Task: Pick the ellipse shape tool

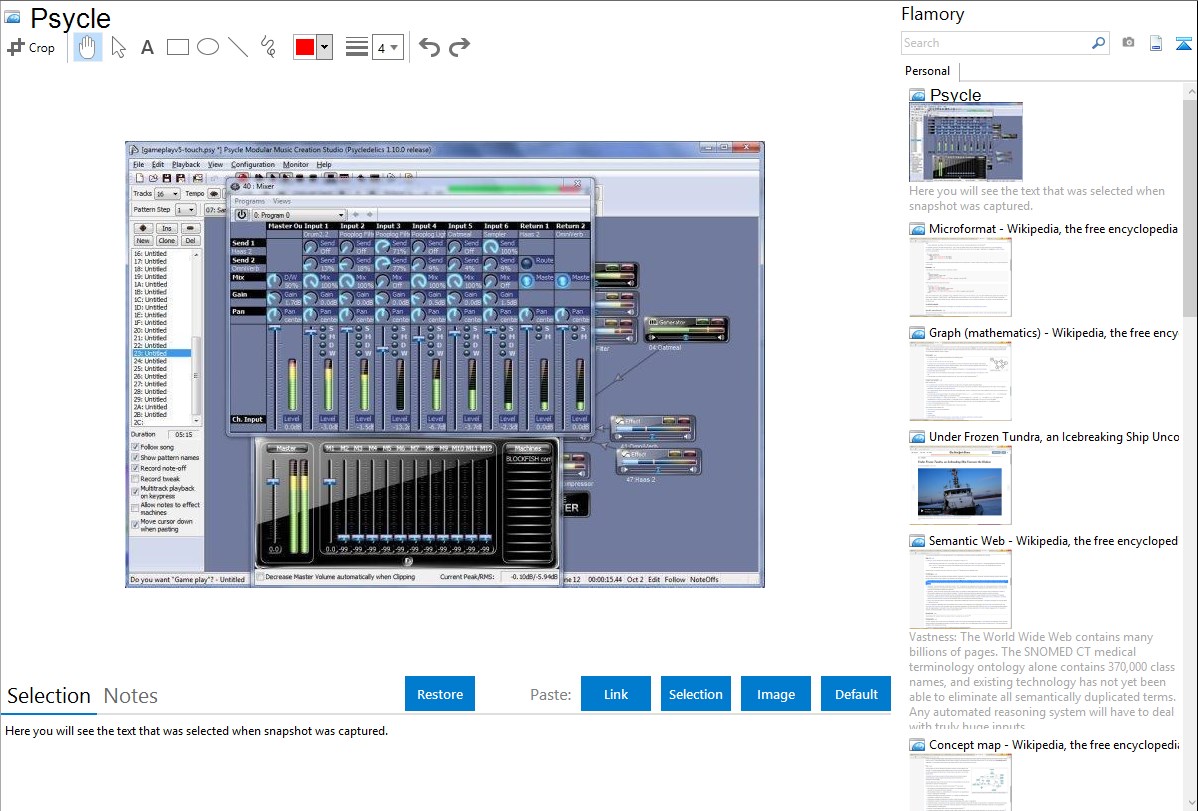Action: (208, 47)
